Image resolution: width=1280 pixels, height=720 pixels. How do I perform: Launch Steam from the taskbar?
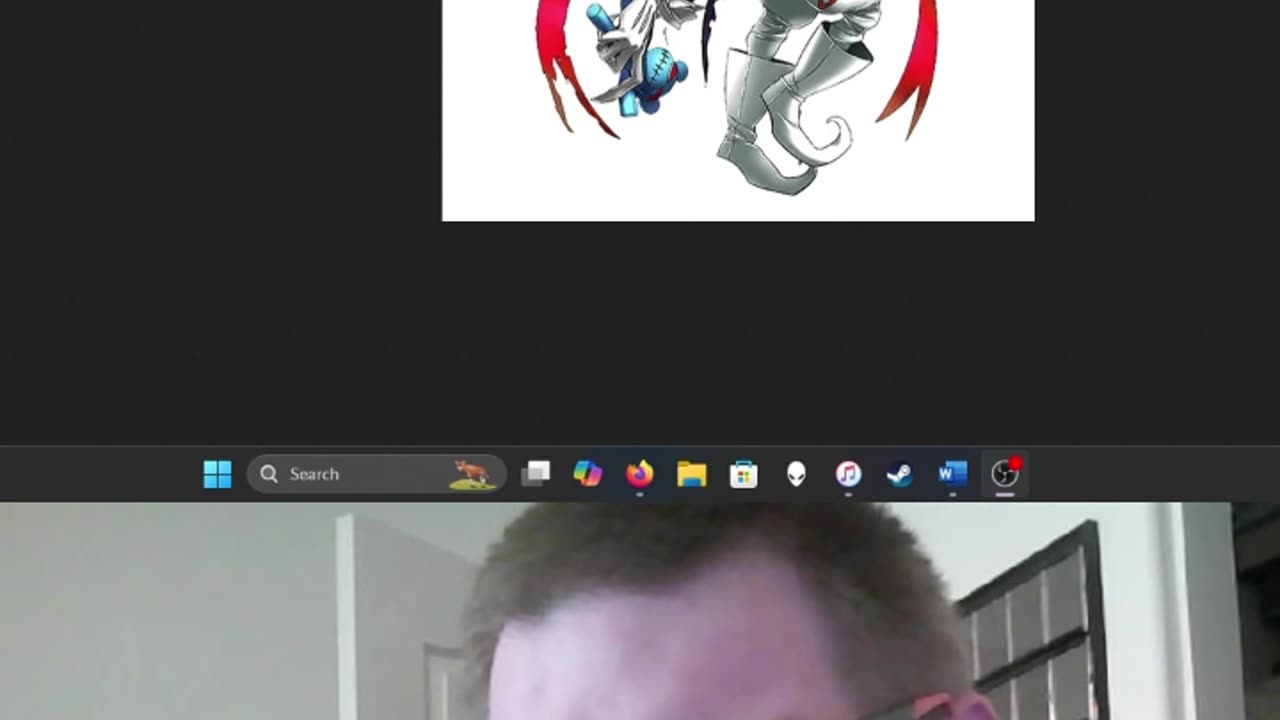(x=900, y=474)
